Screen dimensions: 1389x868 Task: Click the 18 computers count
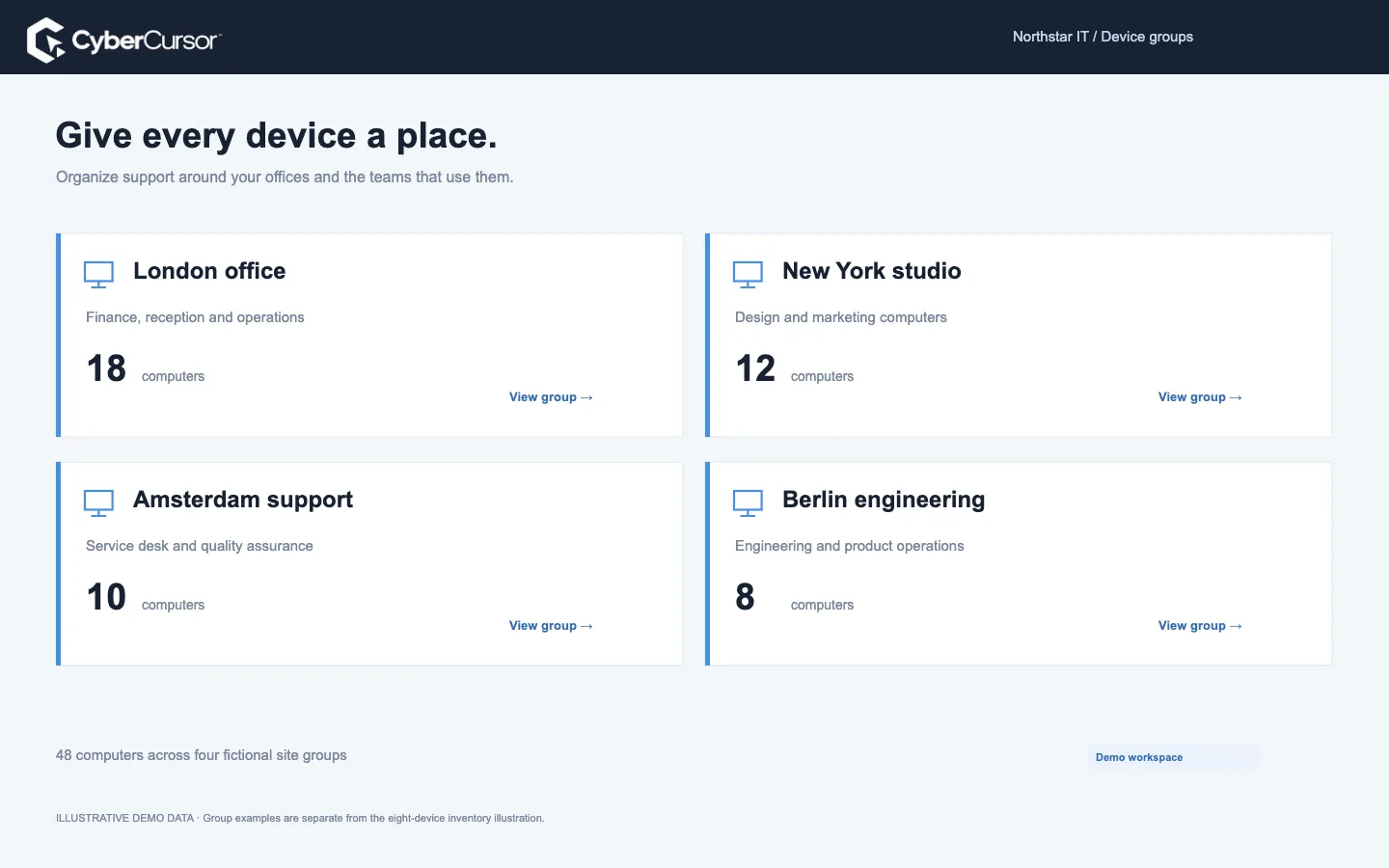click(x=146, y=368)
